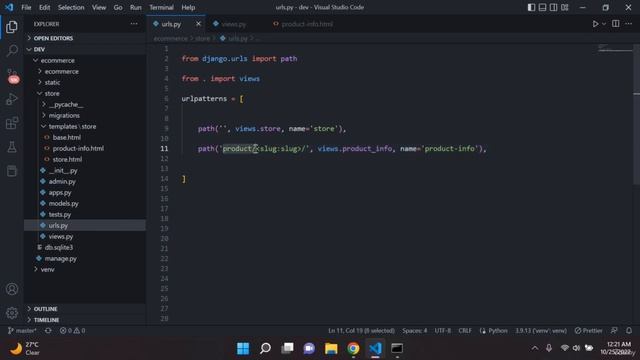Screen dimensions: 640x360
Task: Synchronize changes icon in status bar
Action: pos(48,331)
